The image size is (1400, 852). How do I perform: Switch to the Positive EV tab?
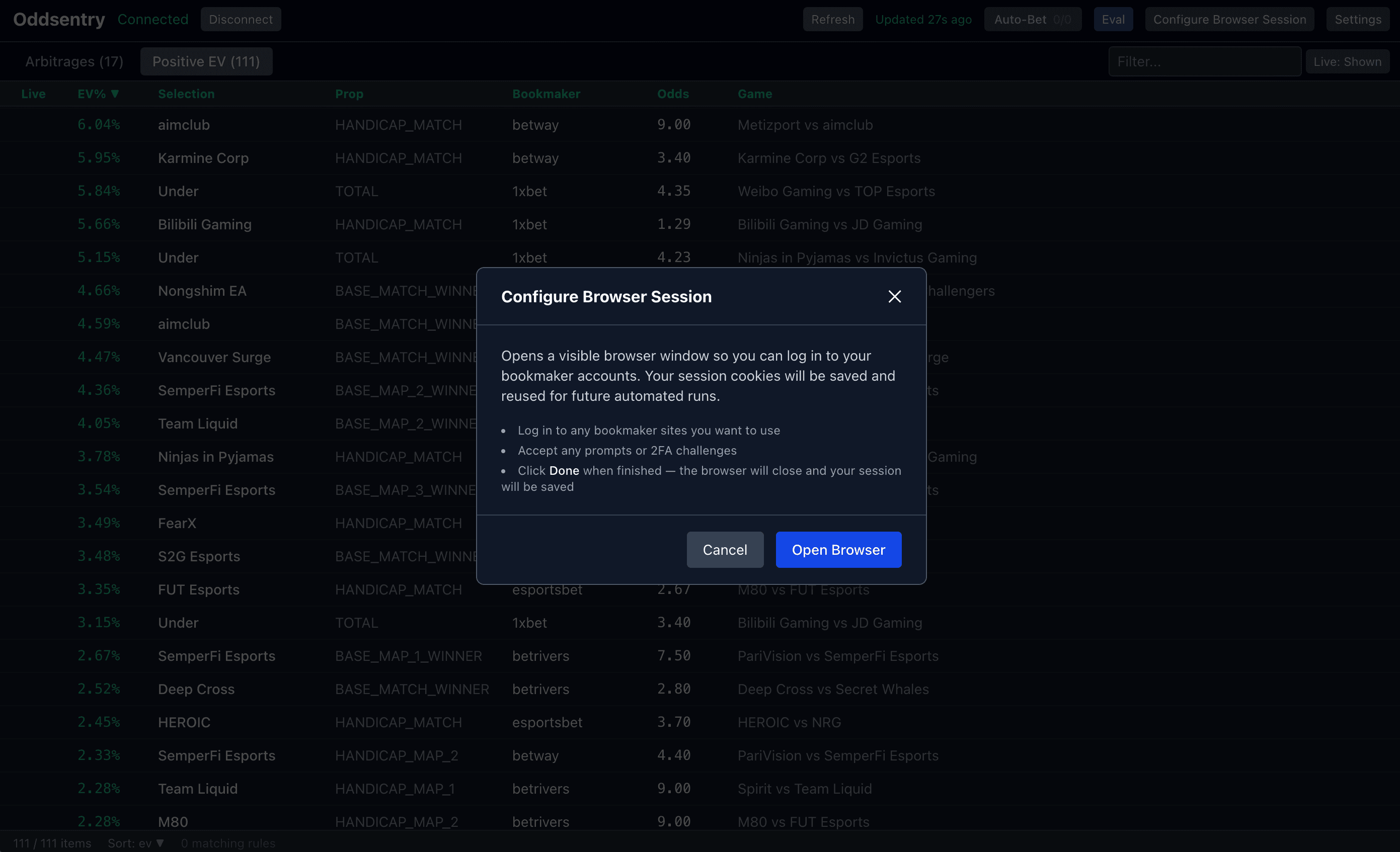(x=206, y=61)
